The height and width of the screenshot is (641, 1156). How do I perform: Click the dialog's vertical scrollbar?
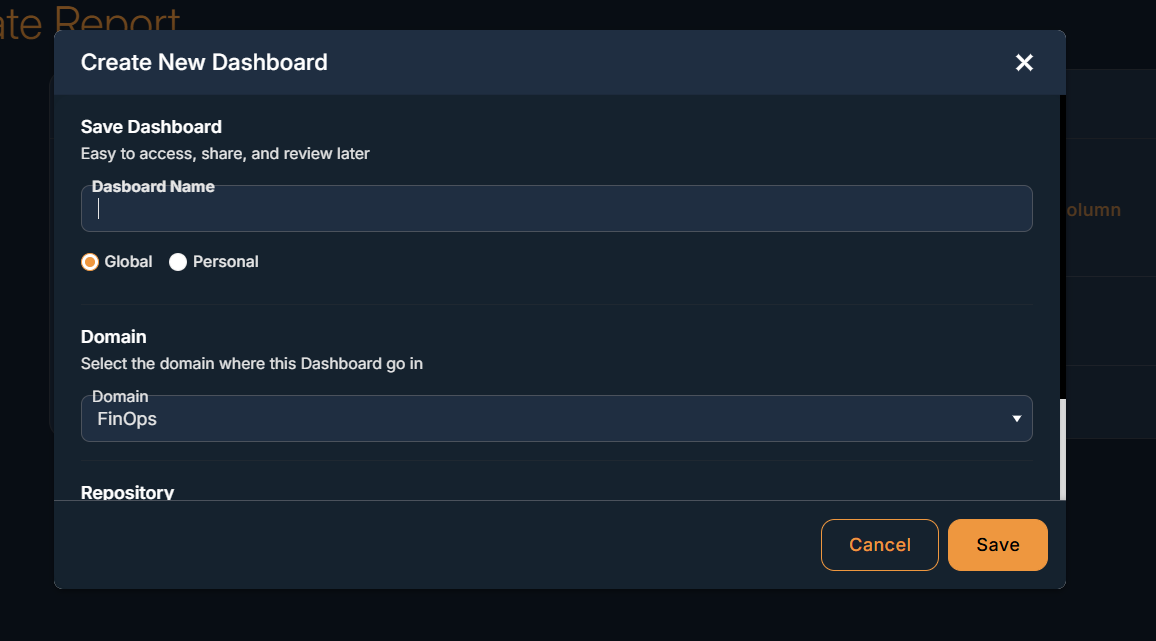[1062, 448]
